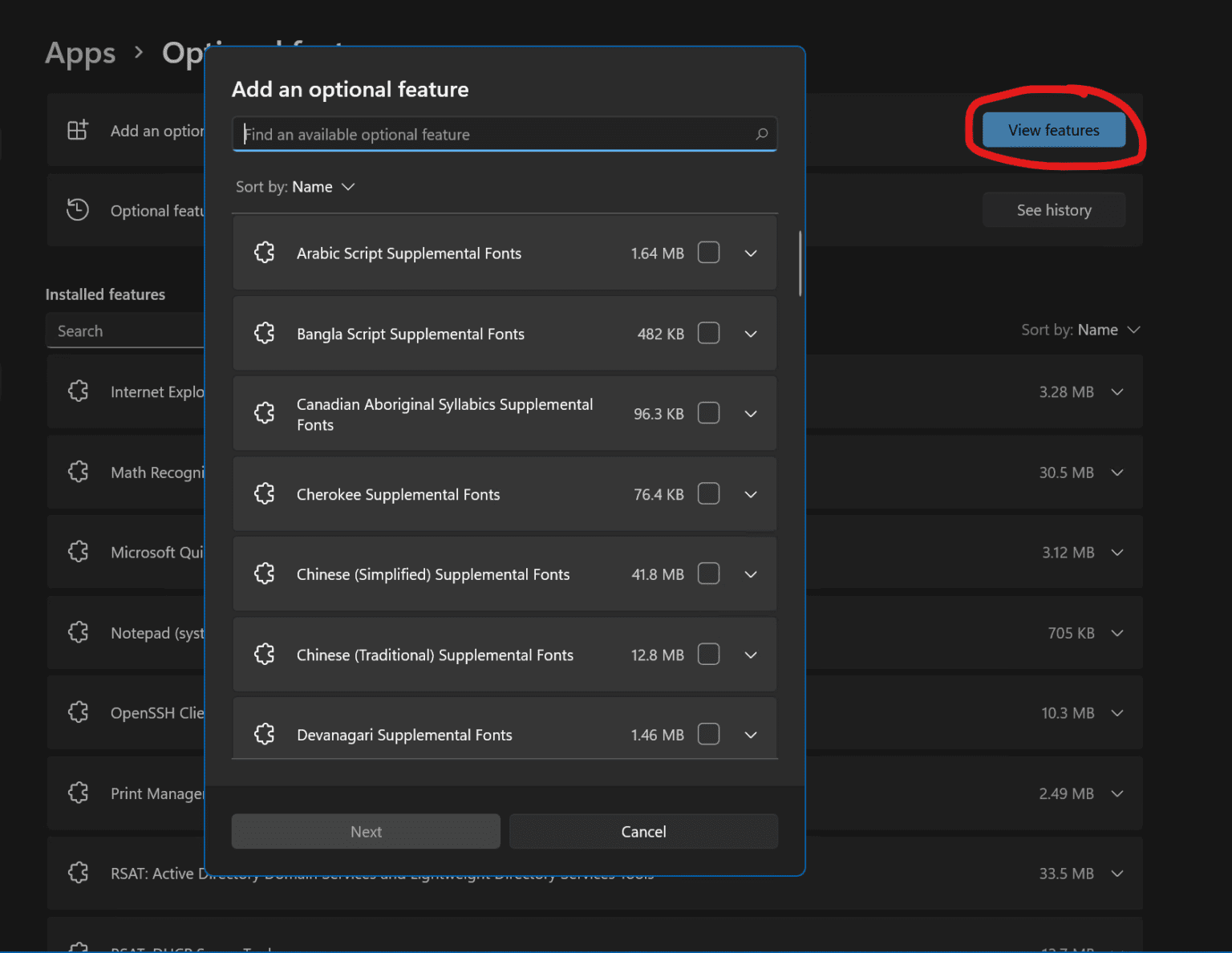This screenshot has width=1232, height=953.
Task: Click the Add an optional feature icon
Action: (x=77, y=128)
